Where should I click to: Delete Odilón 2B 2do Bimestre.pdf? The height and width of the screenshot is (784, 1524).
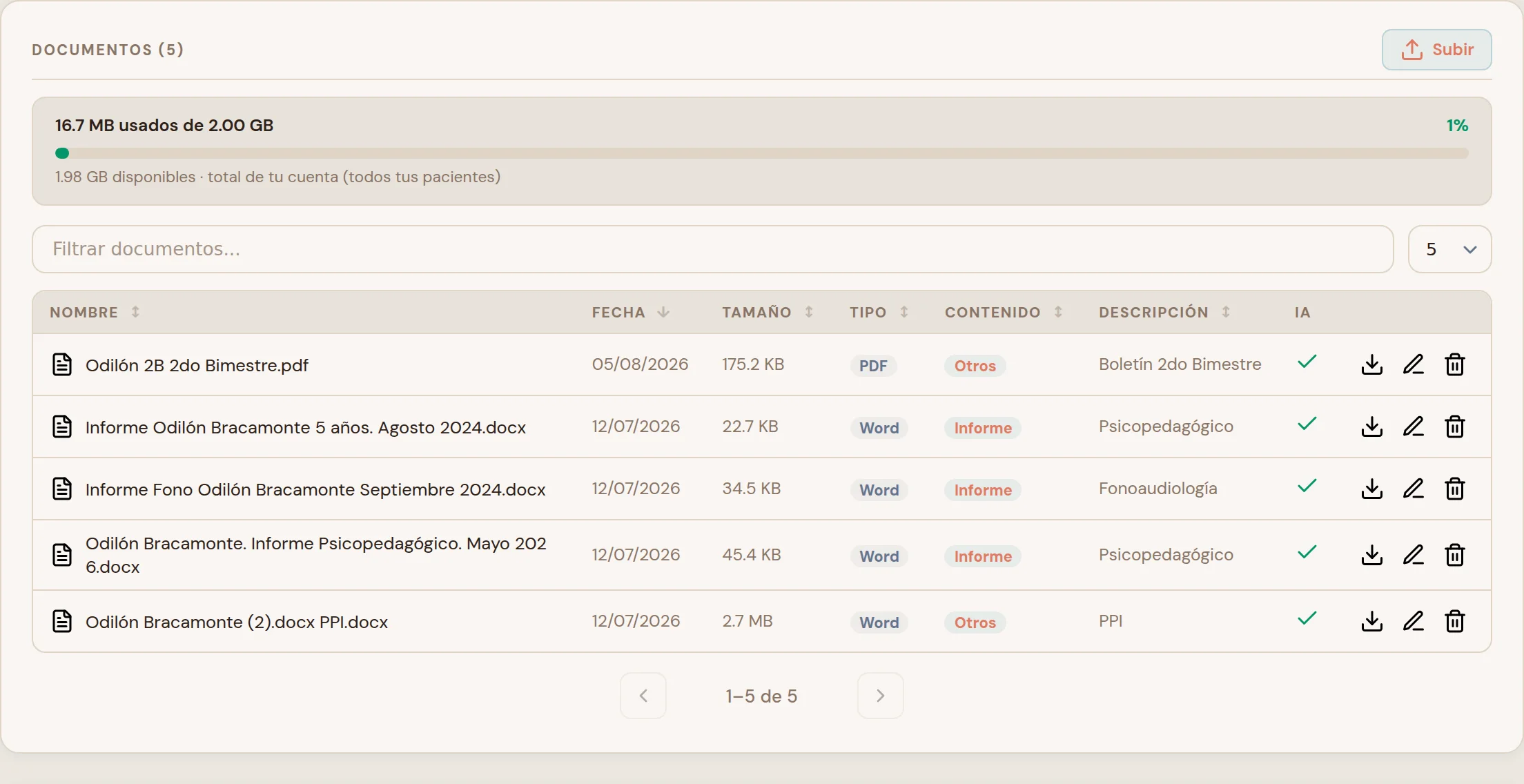(1454, 364)
